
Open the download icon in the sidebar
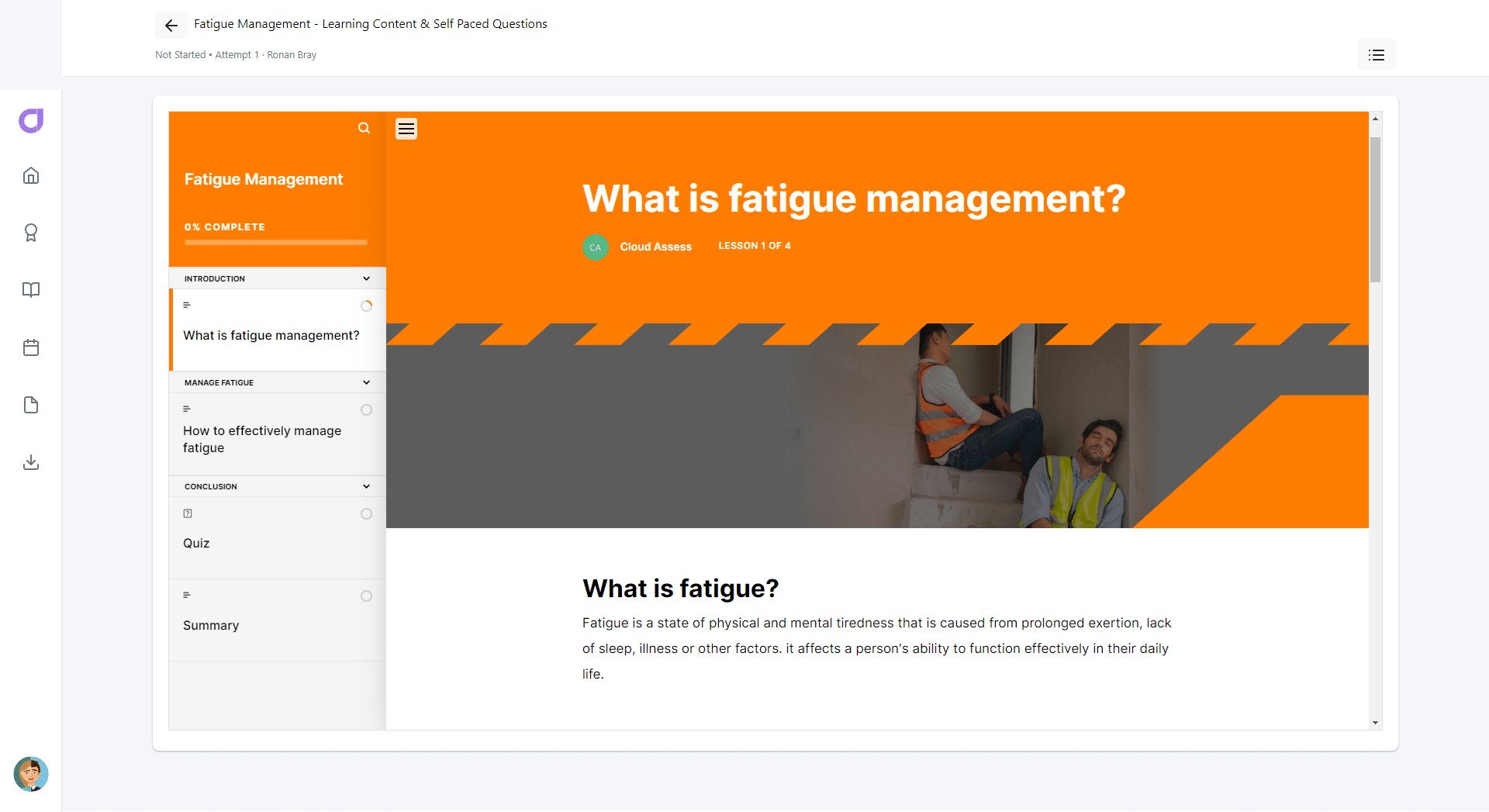tap(31, 462)
